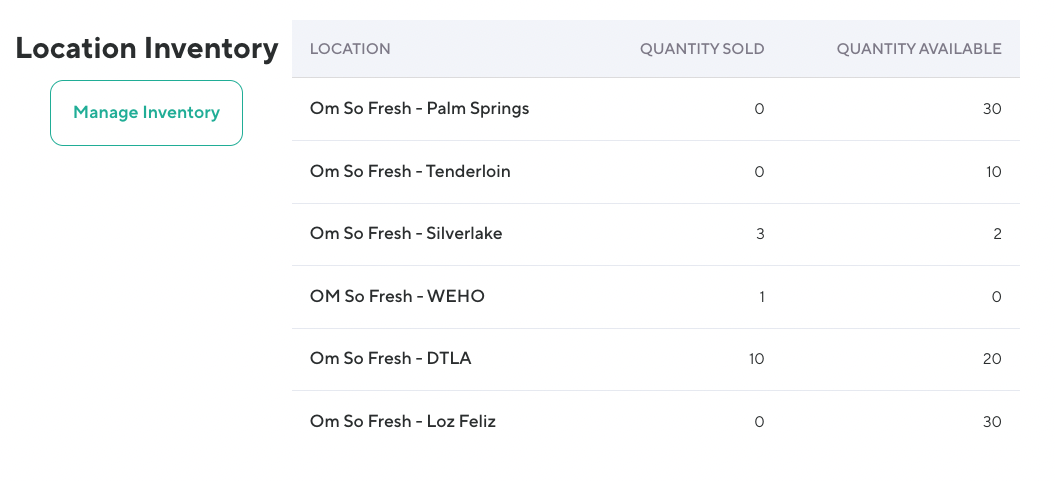The image size is (1055, 481).
Task: Select Silverlake quantity available value 2
Action: point(997,234)
